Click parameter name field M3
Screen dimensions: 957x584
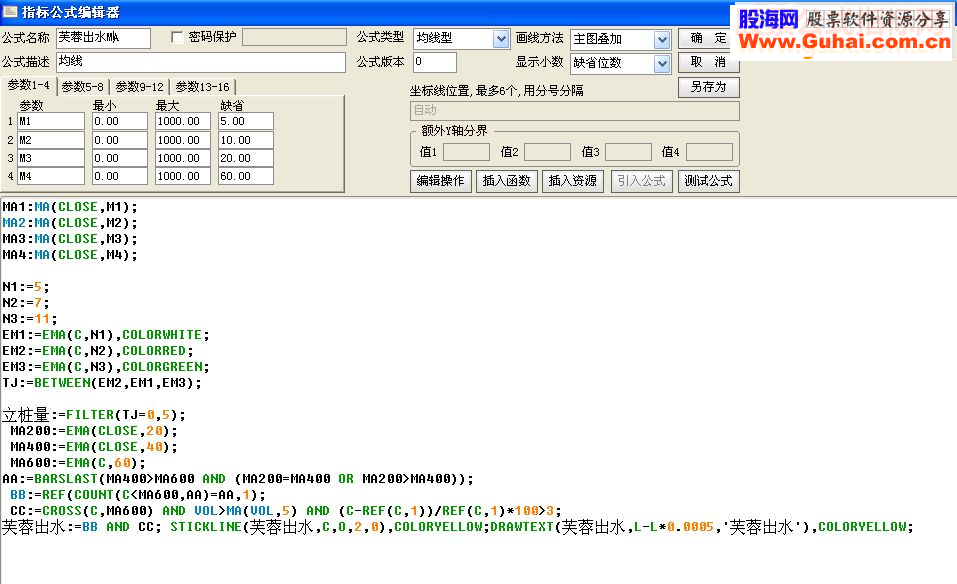click(x=51, y=158)
